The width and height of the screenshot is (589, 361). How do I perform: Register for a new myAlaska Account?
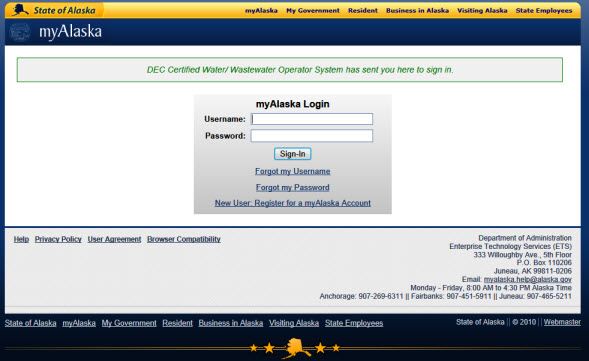point(293,203)
